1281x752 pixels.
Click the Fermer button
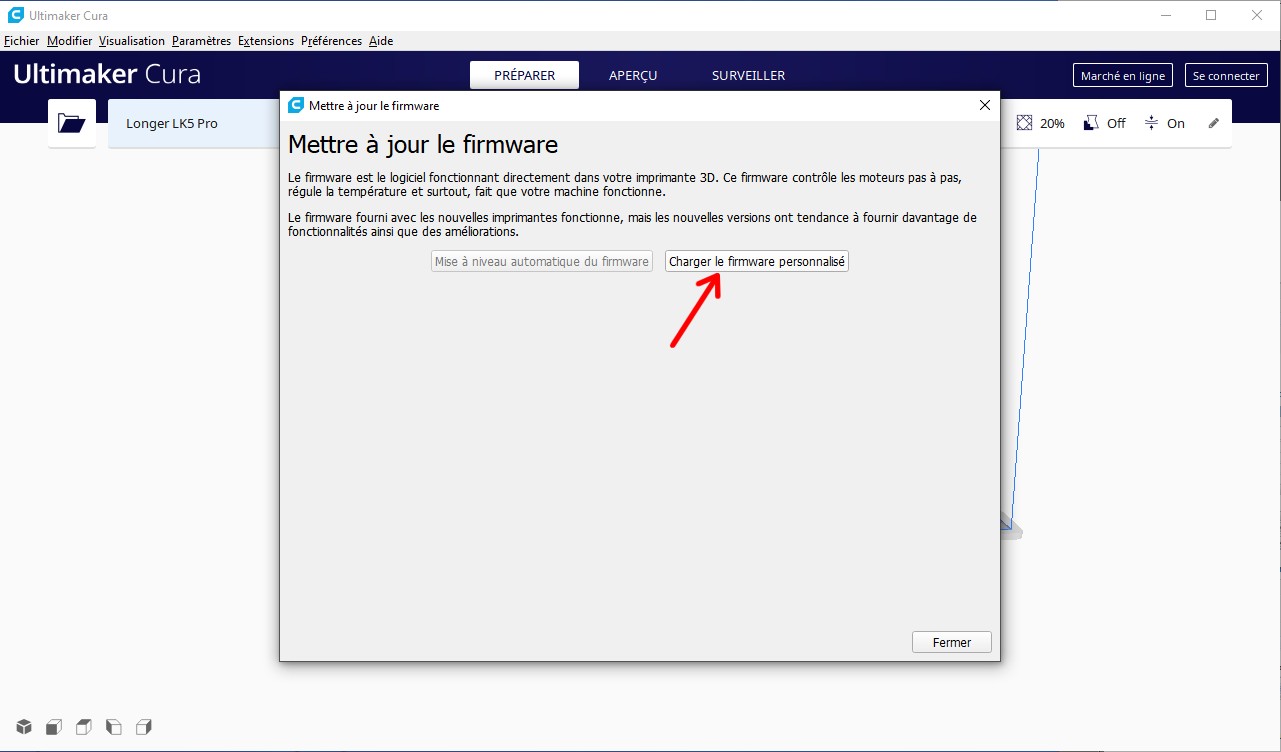pos(952,642)
